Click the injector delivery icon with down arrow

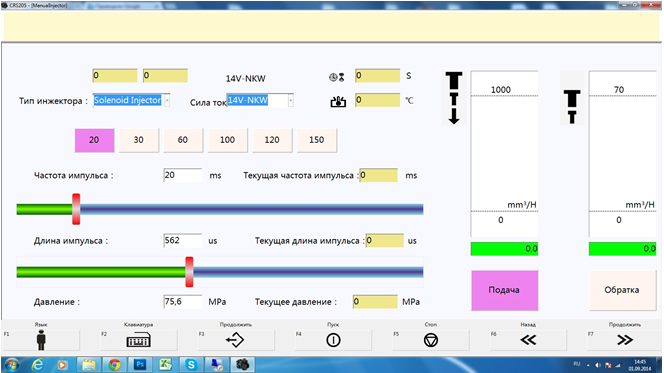(x=454, y=98)
